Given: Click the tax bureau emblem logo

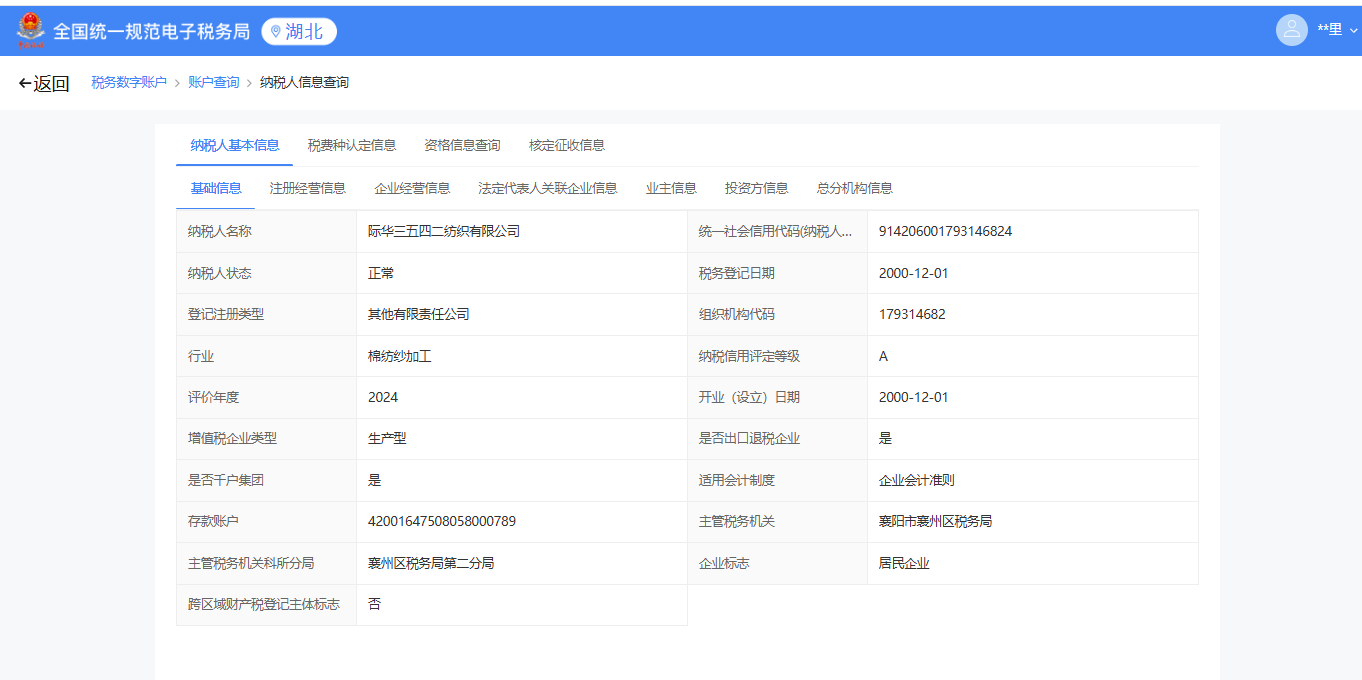Looking at the screenshot, I should (x=31, y=31).
